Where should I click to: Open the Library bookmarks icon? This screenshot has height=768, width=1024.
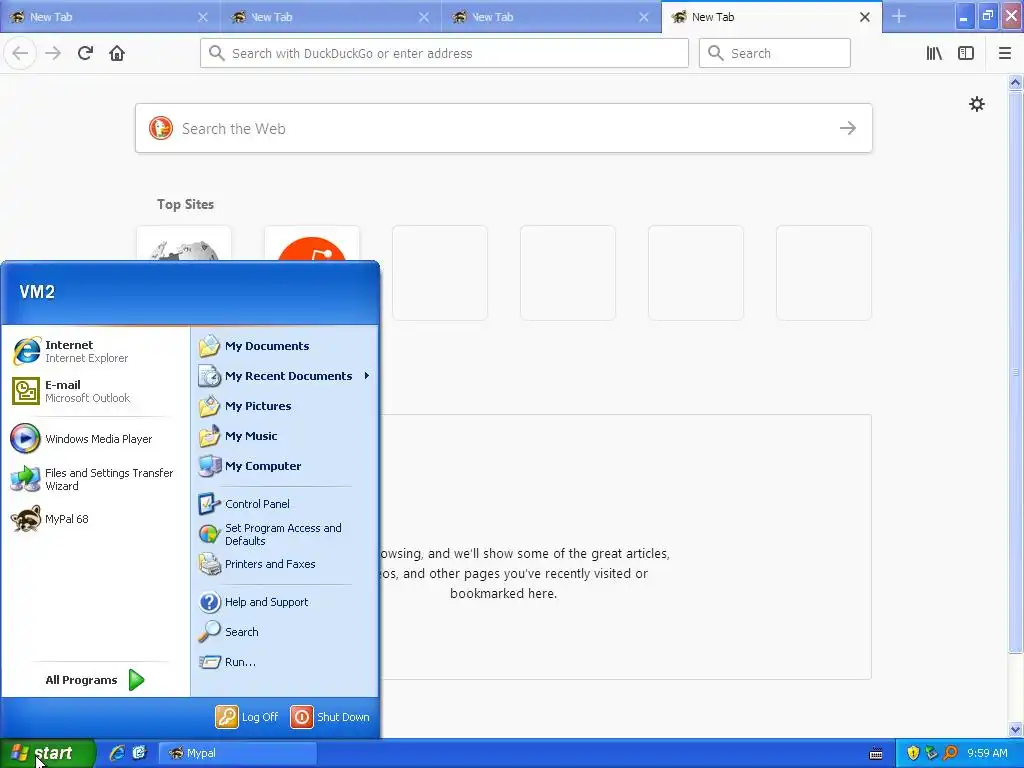pyautogui.click(x=934, y=54)
